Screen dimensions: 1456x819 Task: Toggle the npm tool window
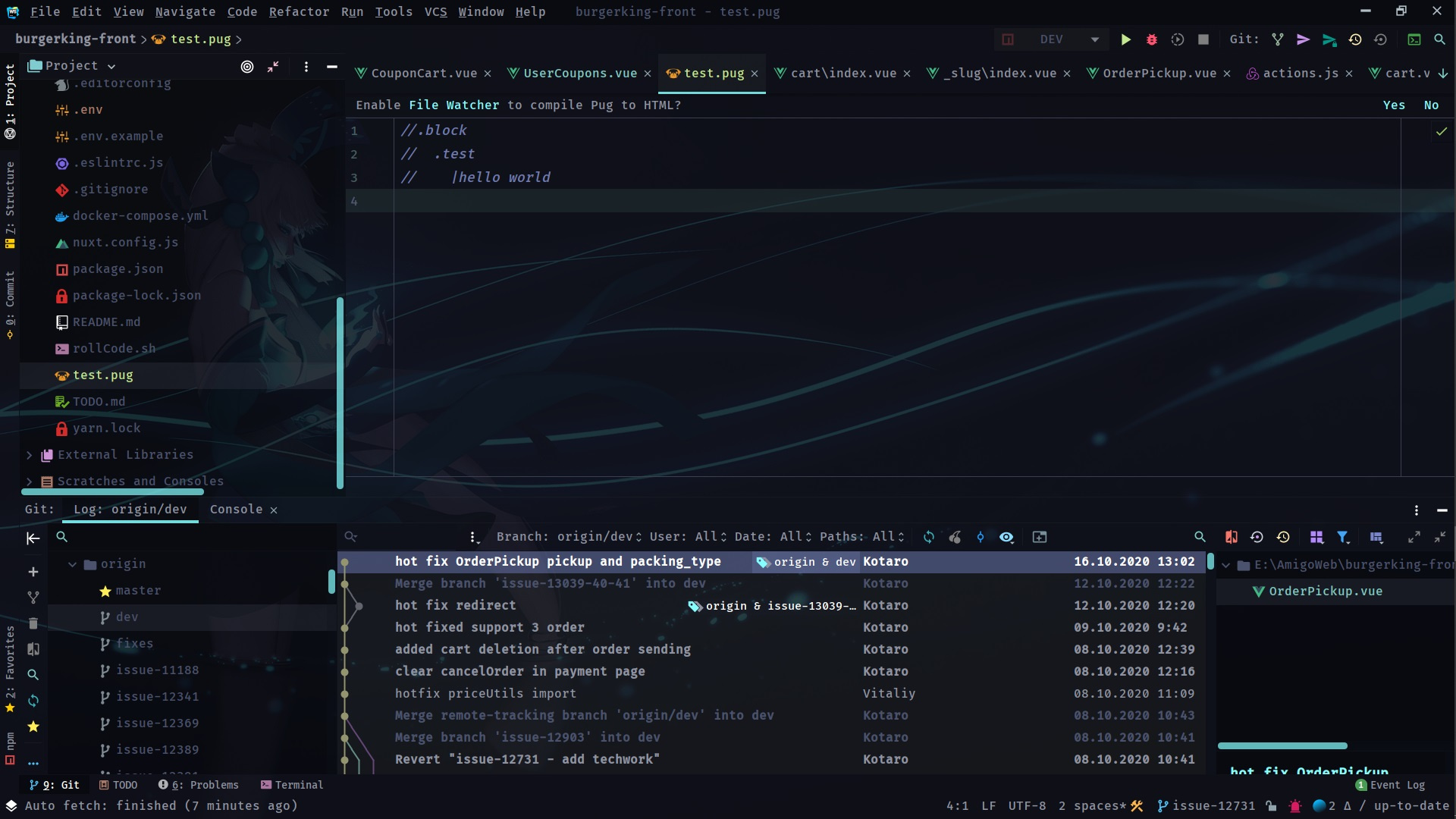click(x=10, y=748)
